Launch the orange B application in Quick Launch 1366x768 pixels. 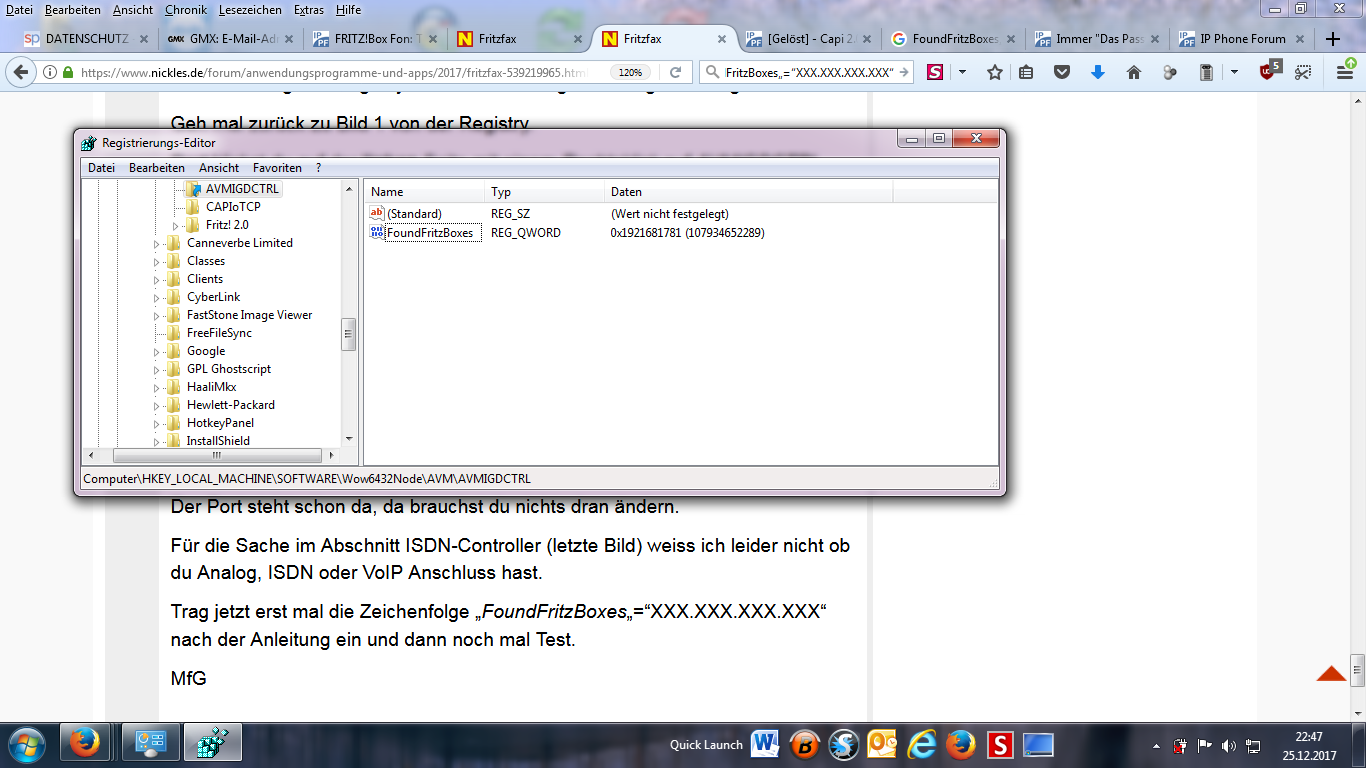pos(805,744)
